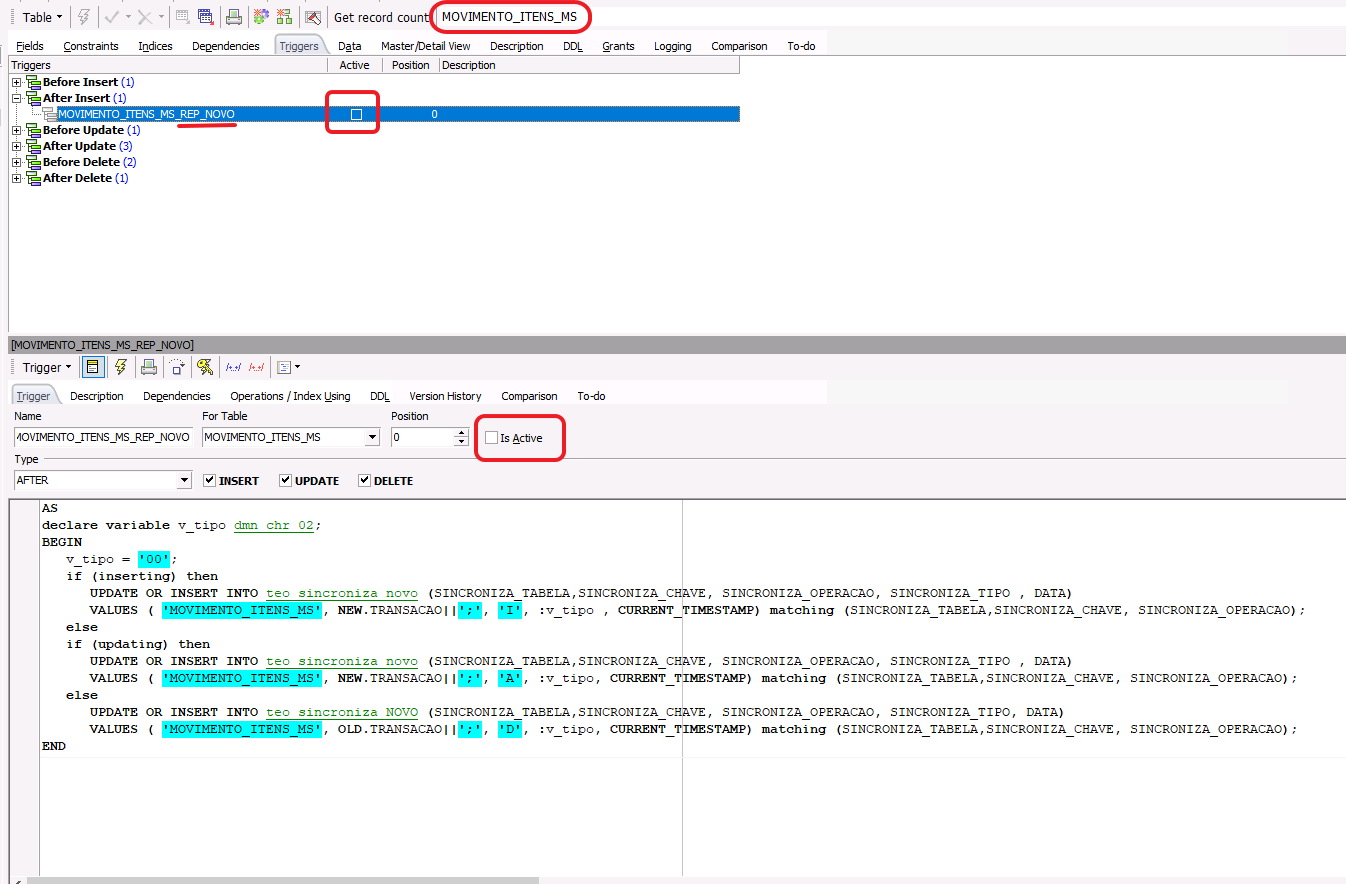Click the Get record count button
The width and height of the screenshot is (1346, 884).
pyautogui.click(x=381, y=17)
